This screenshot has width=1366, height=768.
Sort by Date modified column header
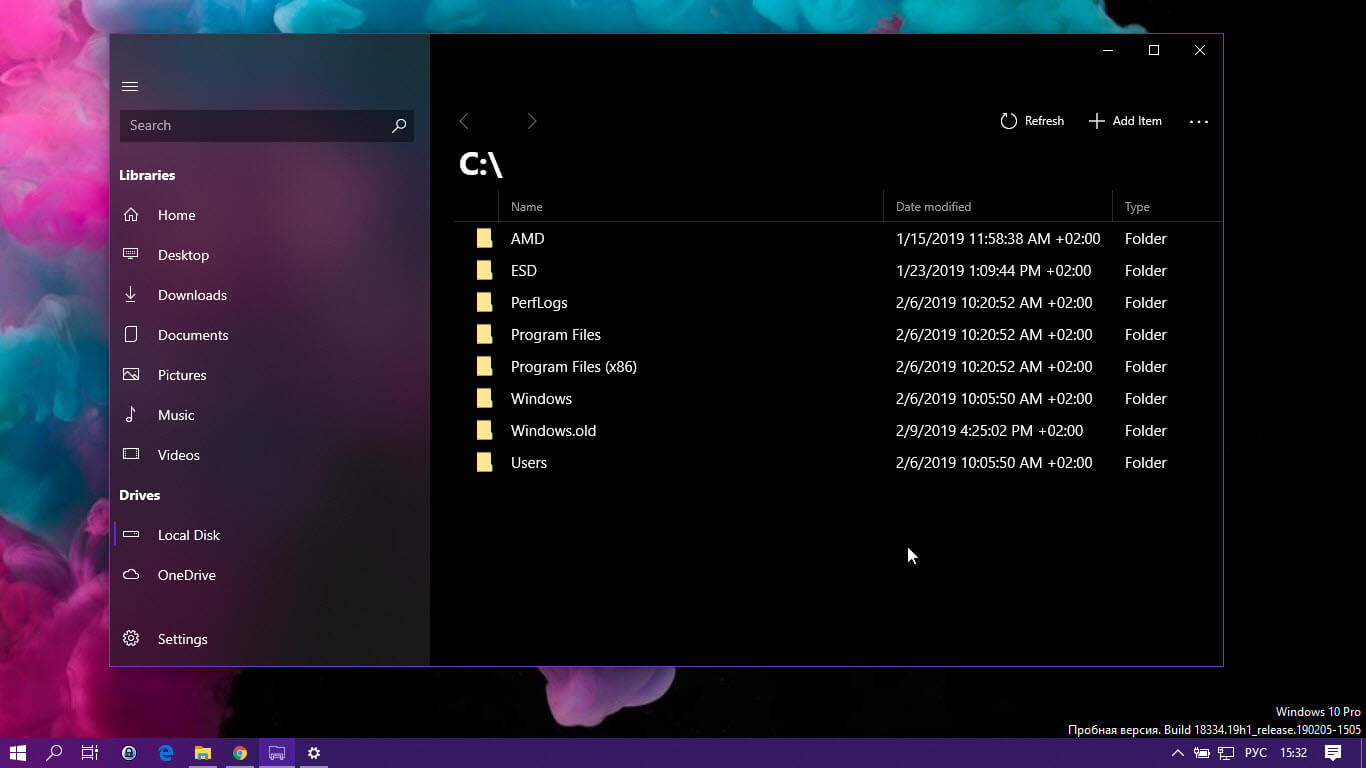[933, 207]
